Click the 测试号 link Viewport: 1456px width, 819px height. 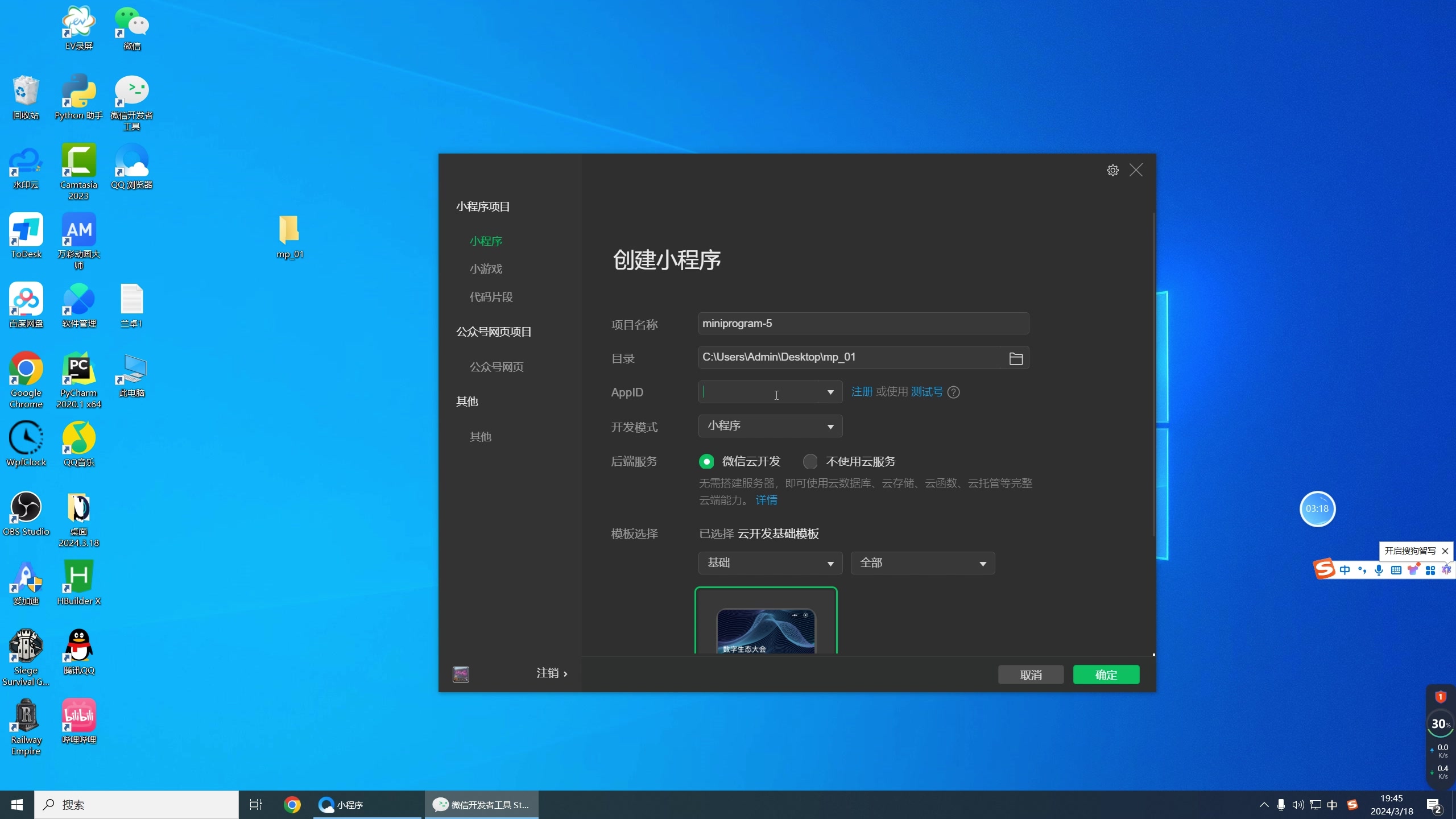tap(926, 392)
